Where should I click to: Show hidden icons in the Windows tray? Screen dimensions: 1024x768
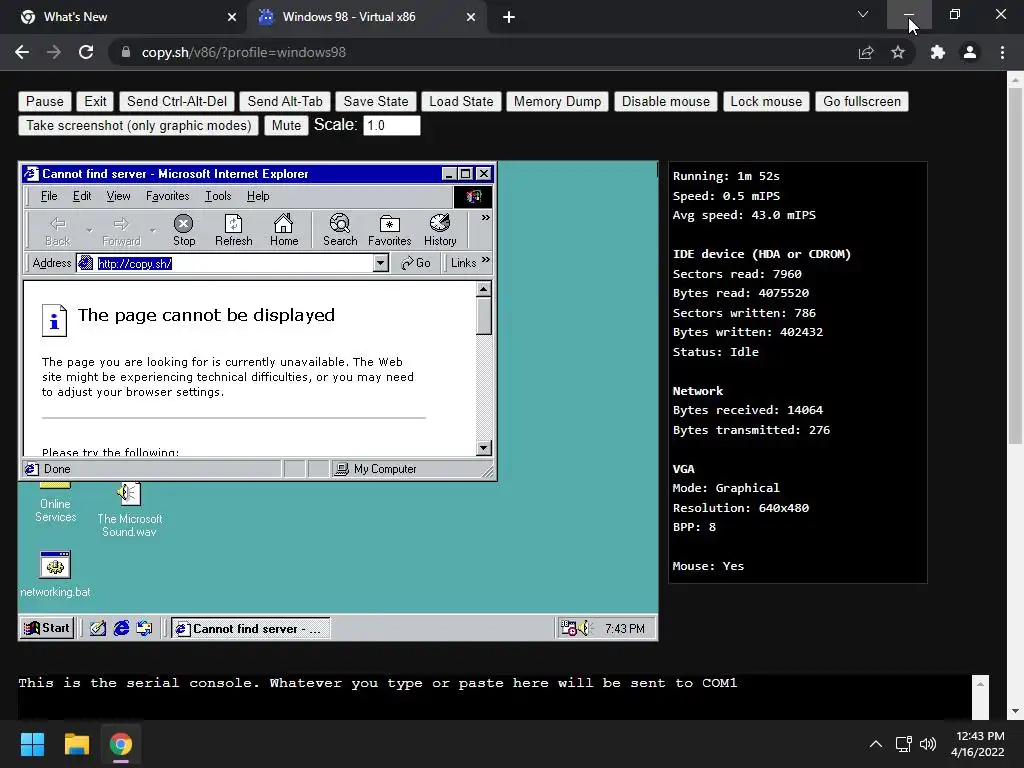coord(876,744)
